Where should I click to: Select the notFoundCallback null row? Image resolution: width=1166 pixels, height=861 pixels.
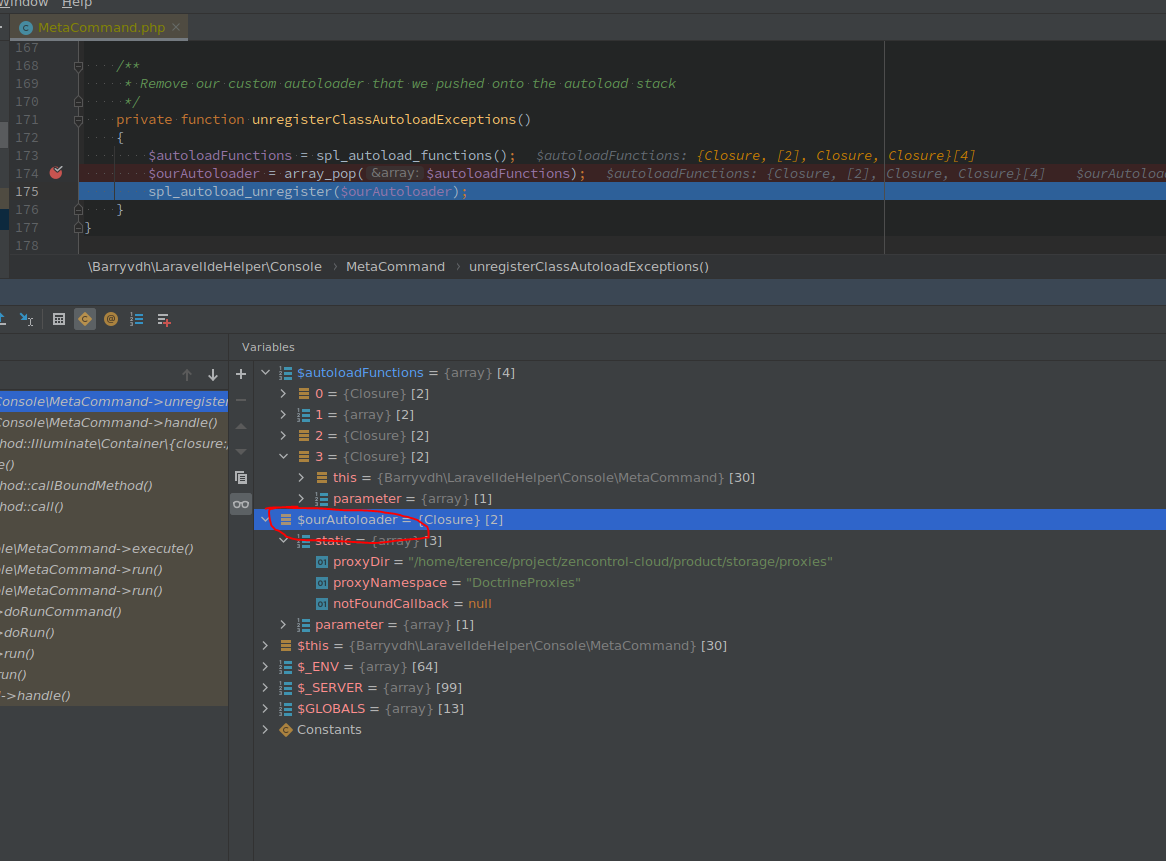pos(710,604)
